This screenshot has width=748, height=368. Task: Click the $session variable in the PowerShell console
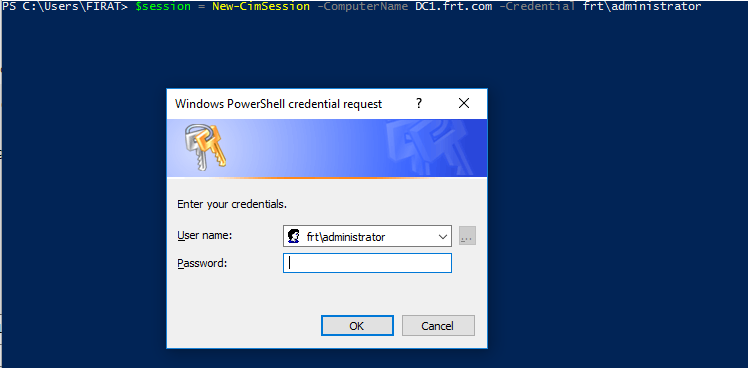pyautogui.click(x=163, y=7)
